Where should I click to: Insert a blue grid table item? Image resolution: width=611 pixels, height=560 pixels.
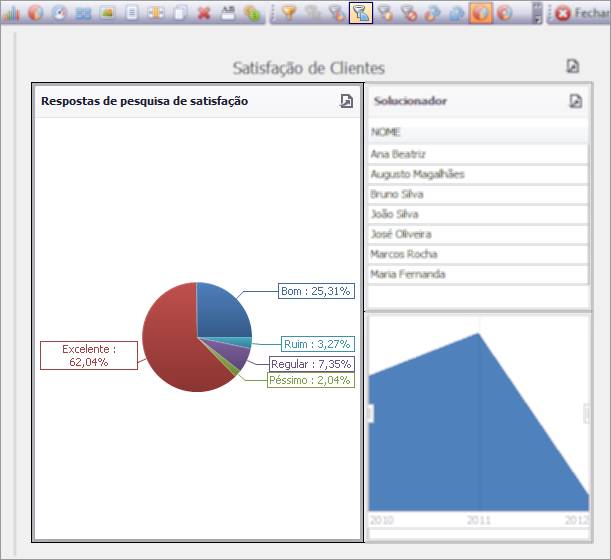[x=83, y=13]
